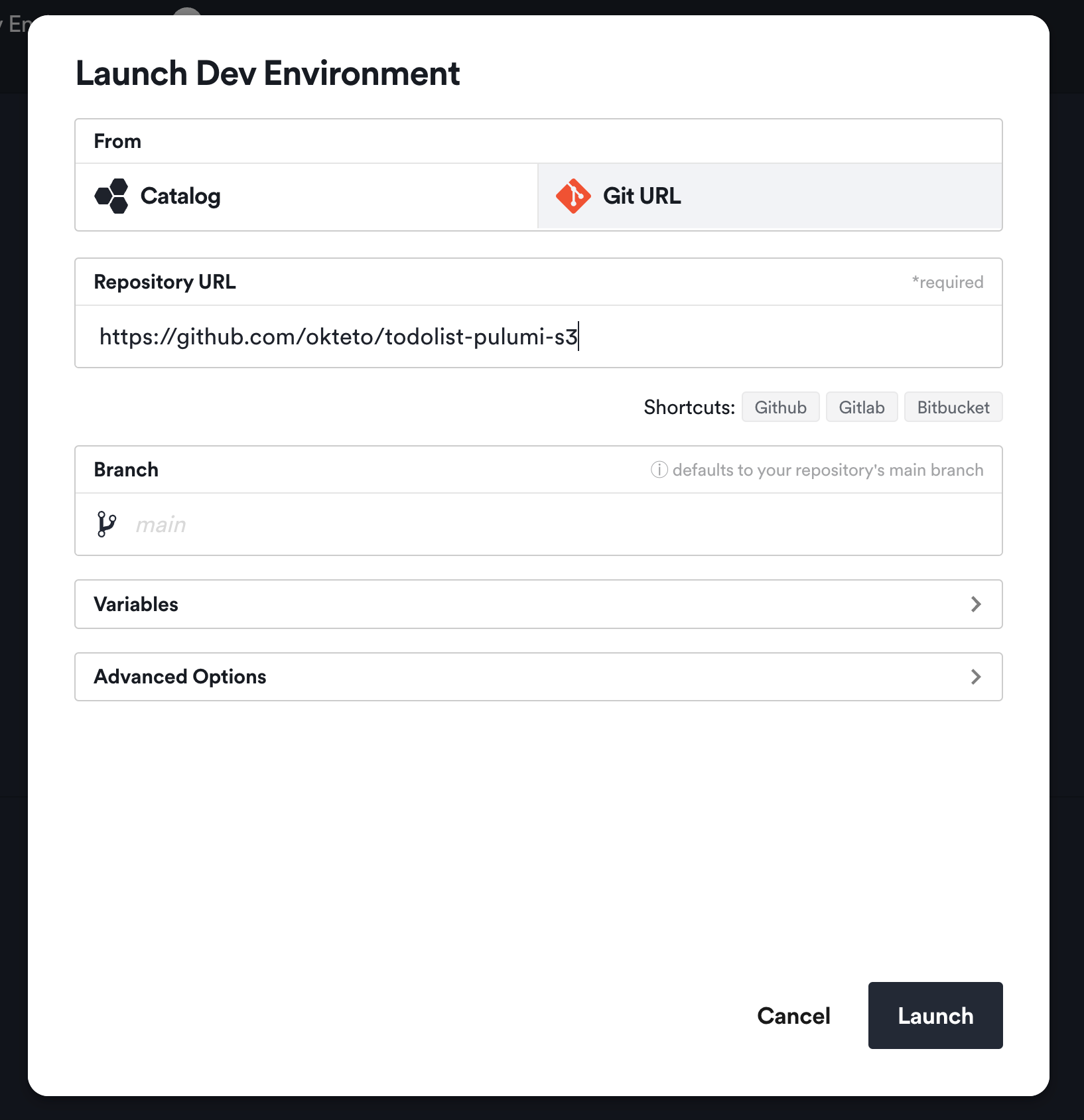Expand the Variables section
This screenshot has height=1120, width=1084.
coord(539,604)
